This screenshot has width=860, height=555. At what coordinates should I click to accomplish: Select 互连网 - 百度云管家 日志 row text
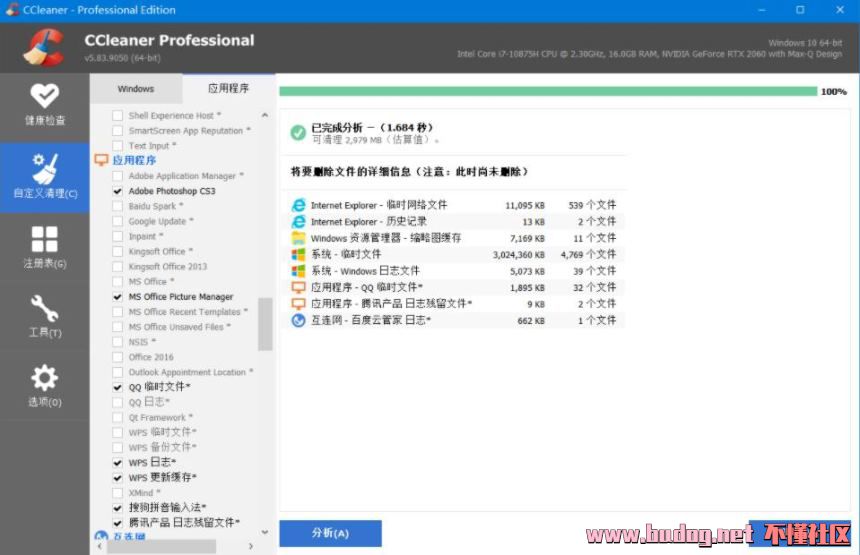pyautogui.click(x=371, y=320)
